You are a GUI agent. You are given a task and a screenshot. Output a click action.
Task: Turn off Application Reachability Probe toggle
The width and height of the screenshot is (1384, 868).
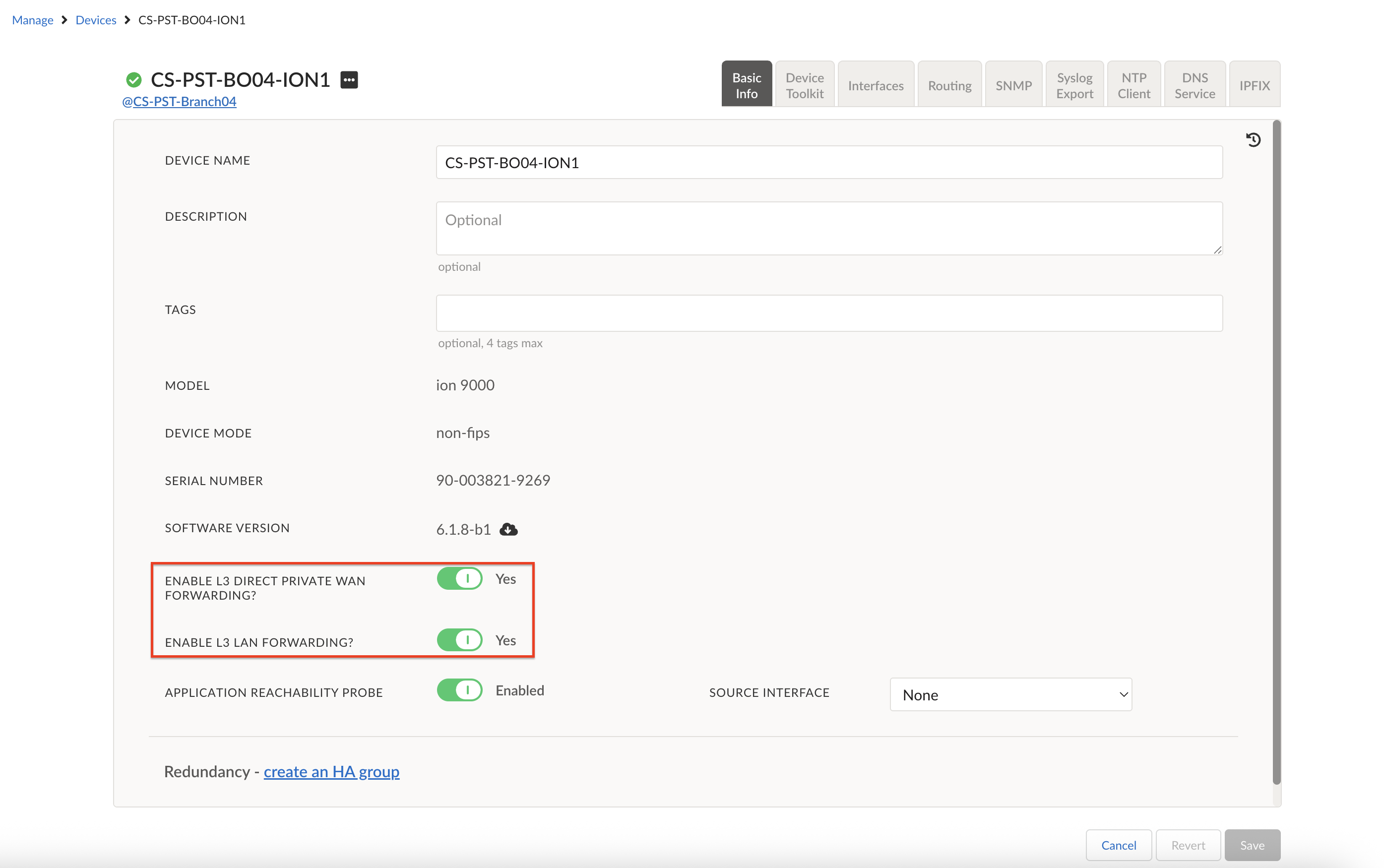coord(459,690)
